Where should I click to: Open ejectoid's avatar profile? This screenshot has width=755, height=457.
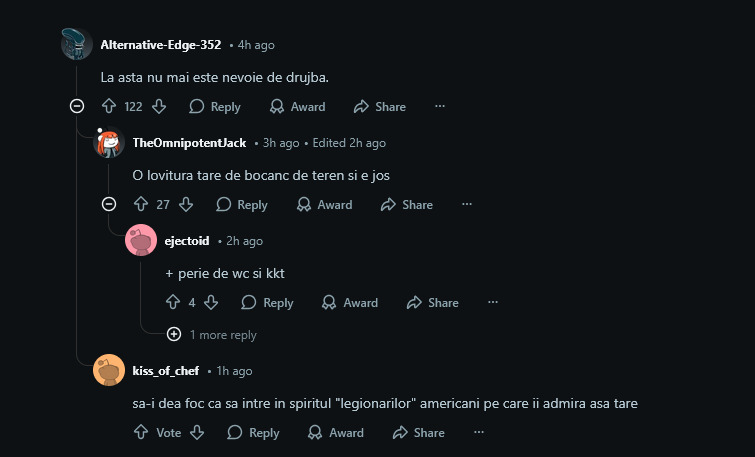point(141,241)
